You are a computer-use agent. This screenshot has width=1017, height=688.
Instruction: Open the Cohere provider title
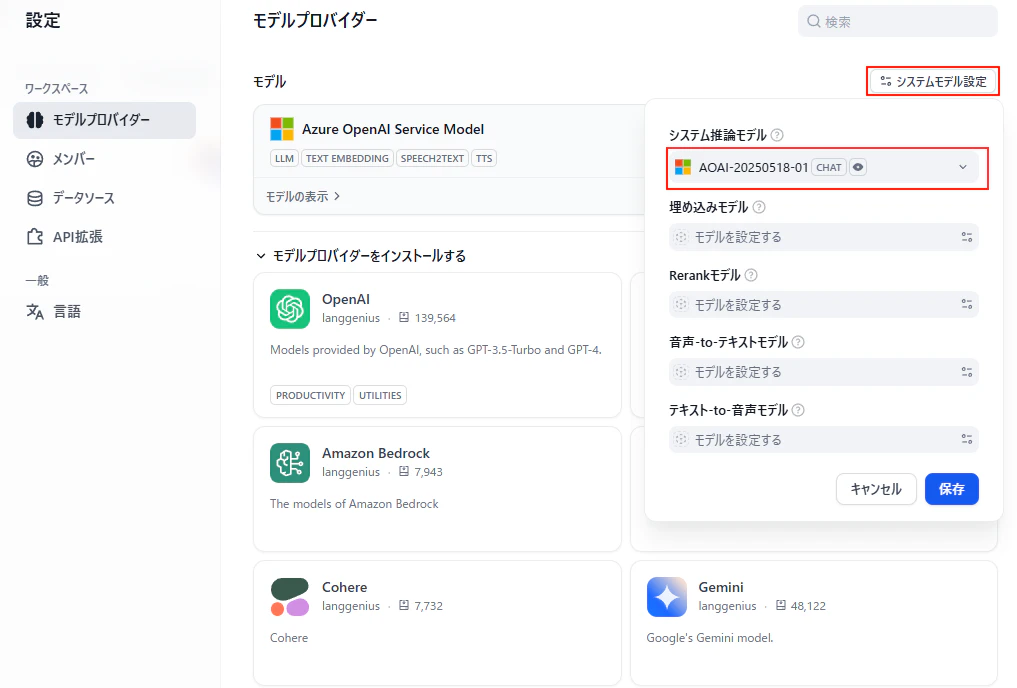click(344, 587)
